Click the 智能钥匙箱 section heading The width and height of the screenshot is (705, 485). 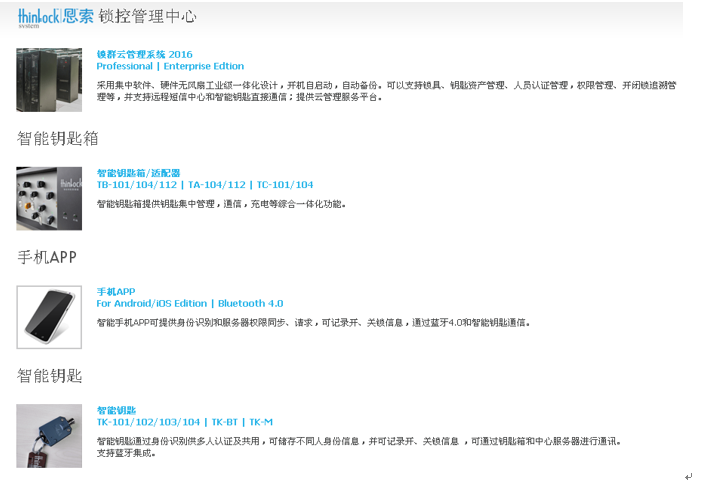(x=58, y=138)
